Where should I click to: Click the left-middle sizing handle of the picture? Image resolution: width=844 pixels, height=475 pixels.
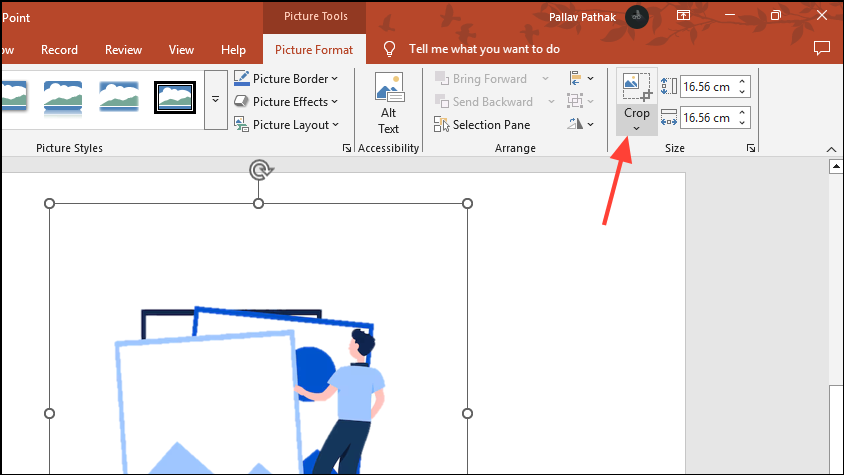click(50, 413)
